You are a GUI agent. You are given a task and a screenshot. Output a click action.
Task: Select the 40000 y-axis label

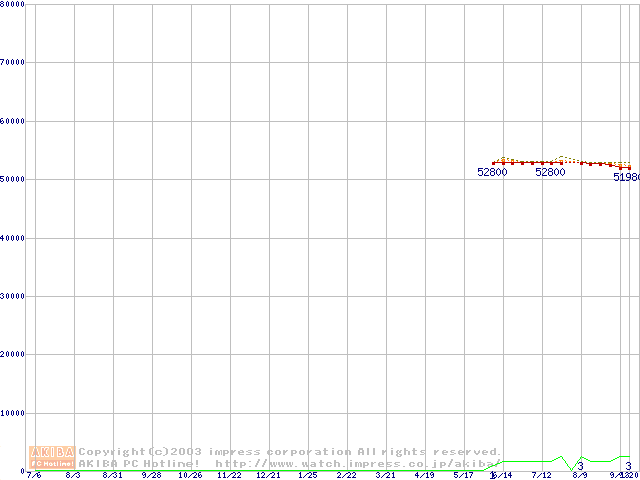click(13, 238)
